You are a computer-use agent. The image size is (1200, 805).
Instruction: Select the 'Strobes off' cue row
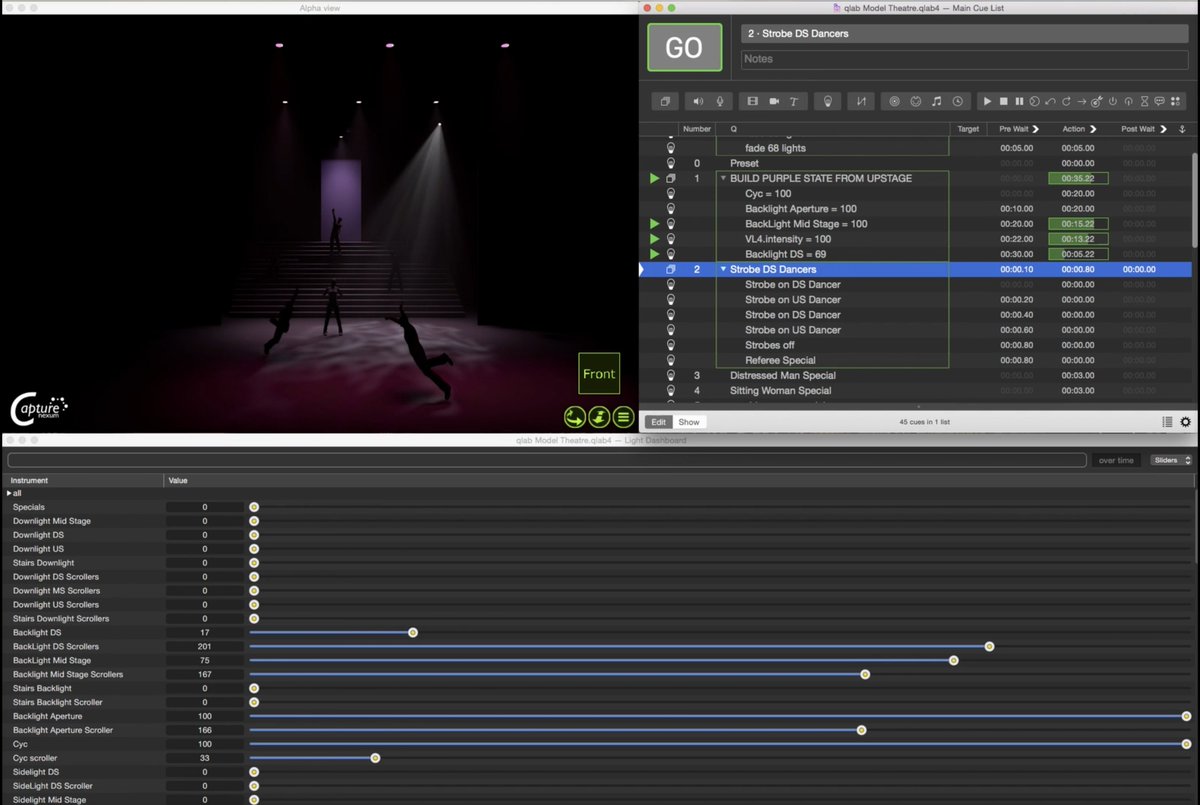(916, 345)
